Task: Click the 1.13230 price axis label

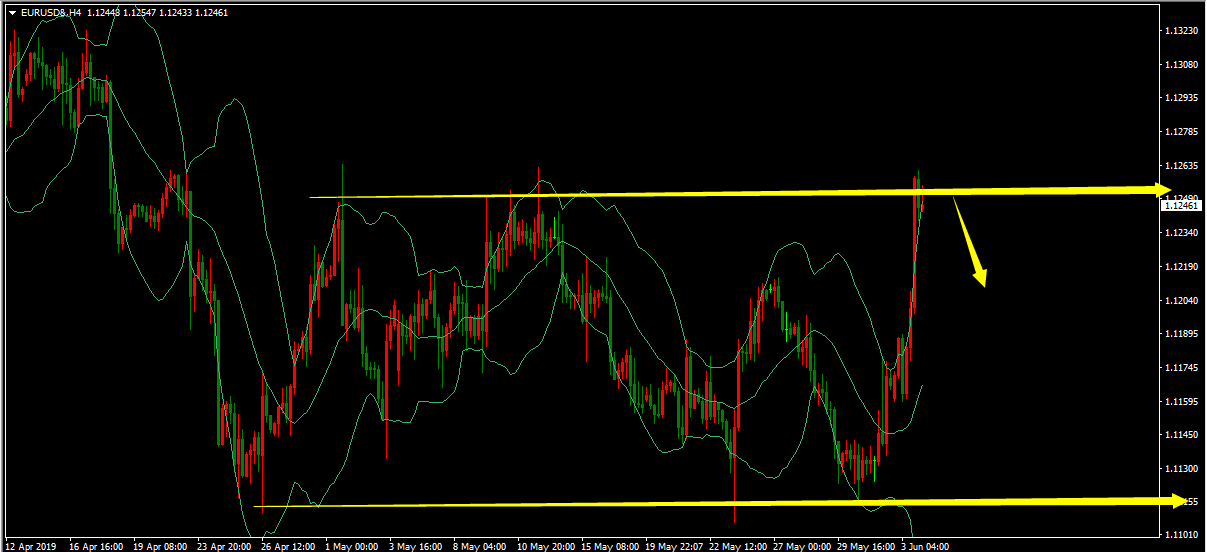Action: tap(1181, 31)
